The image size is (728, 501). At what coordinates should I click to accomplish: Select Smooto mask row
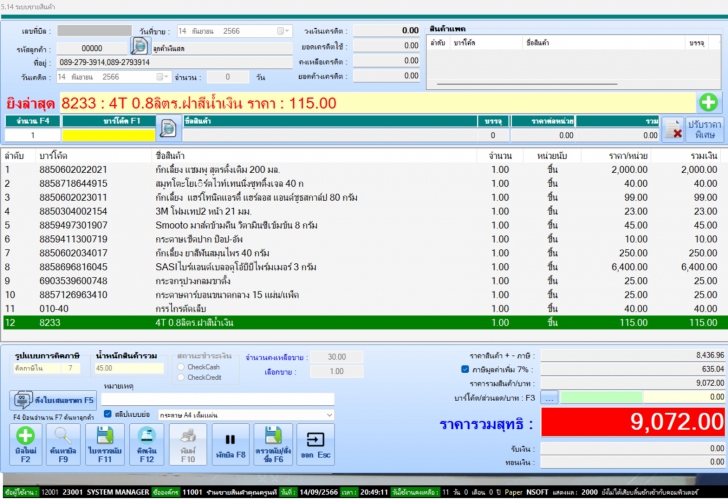point(364,225)
